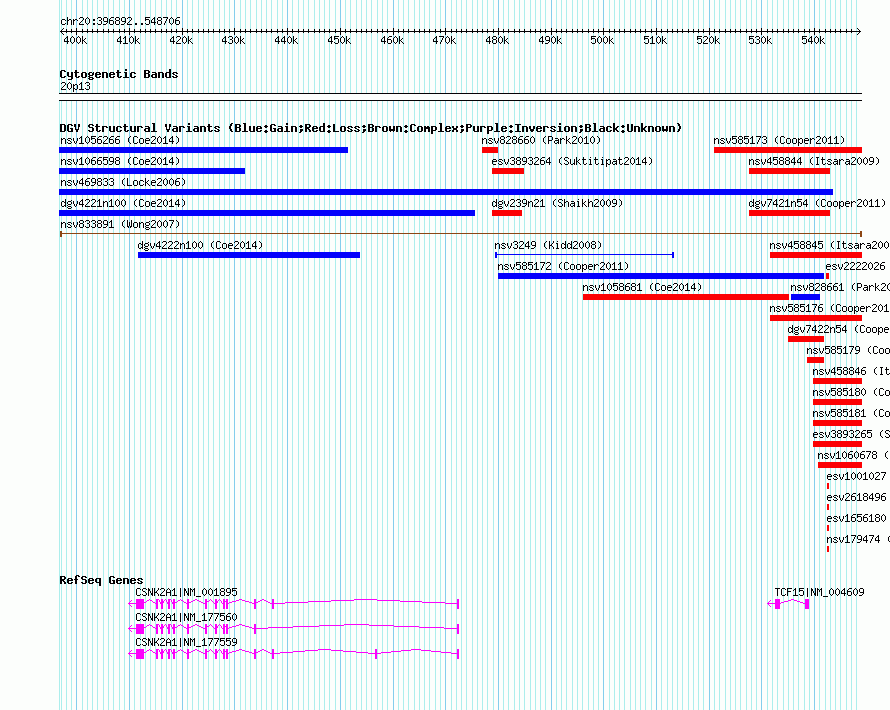Click the 20p13 cytogenetic band label
Image resolution: width=890 pixels, height=710 pixels.
tap(75, 86)
